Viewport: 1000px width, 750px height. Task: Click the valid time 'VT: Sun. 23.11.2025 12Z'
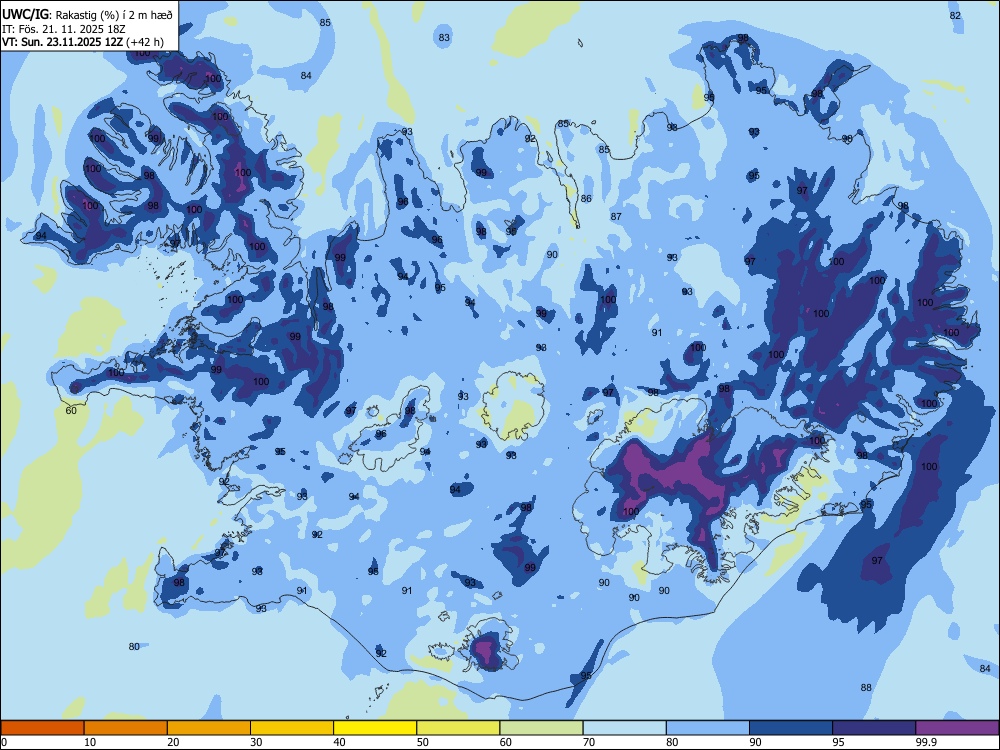tap(63, 42)
